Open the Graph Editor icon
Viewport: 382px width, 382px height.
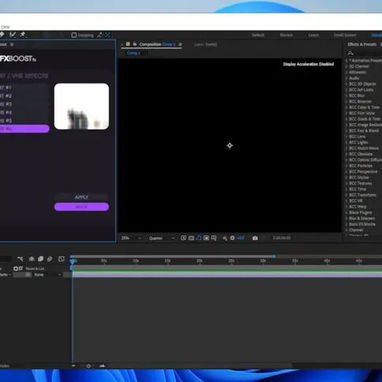61,259
